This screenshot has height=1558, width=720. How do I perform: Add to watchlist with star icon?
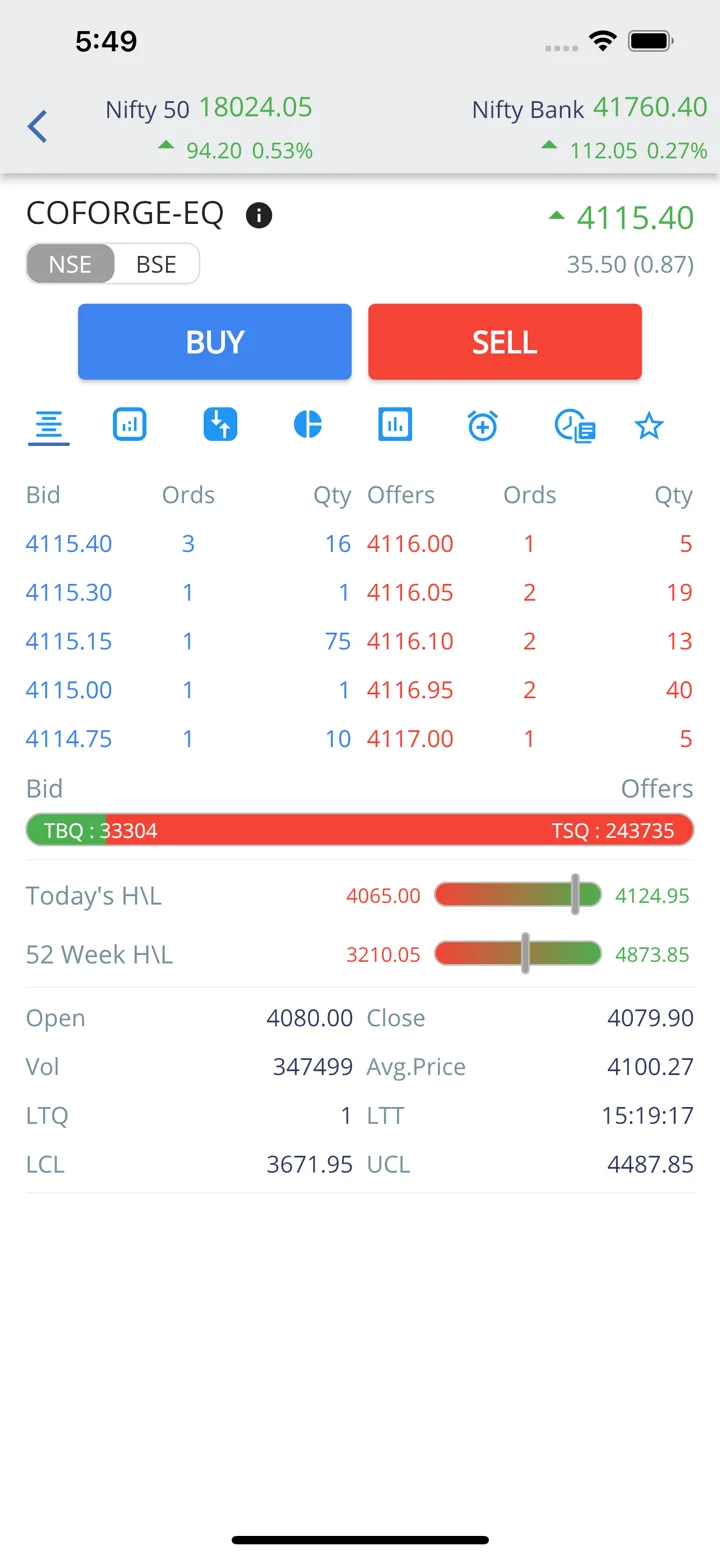click(x=650, y=427)
